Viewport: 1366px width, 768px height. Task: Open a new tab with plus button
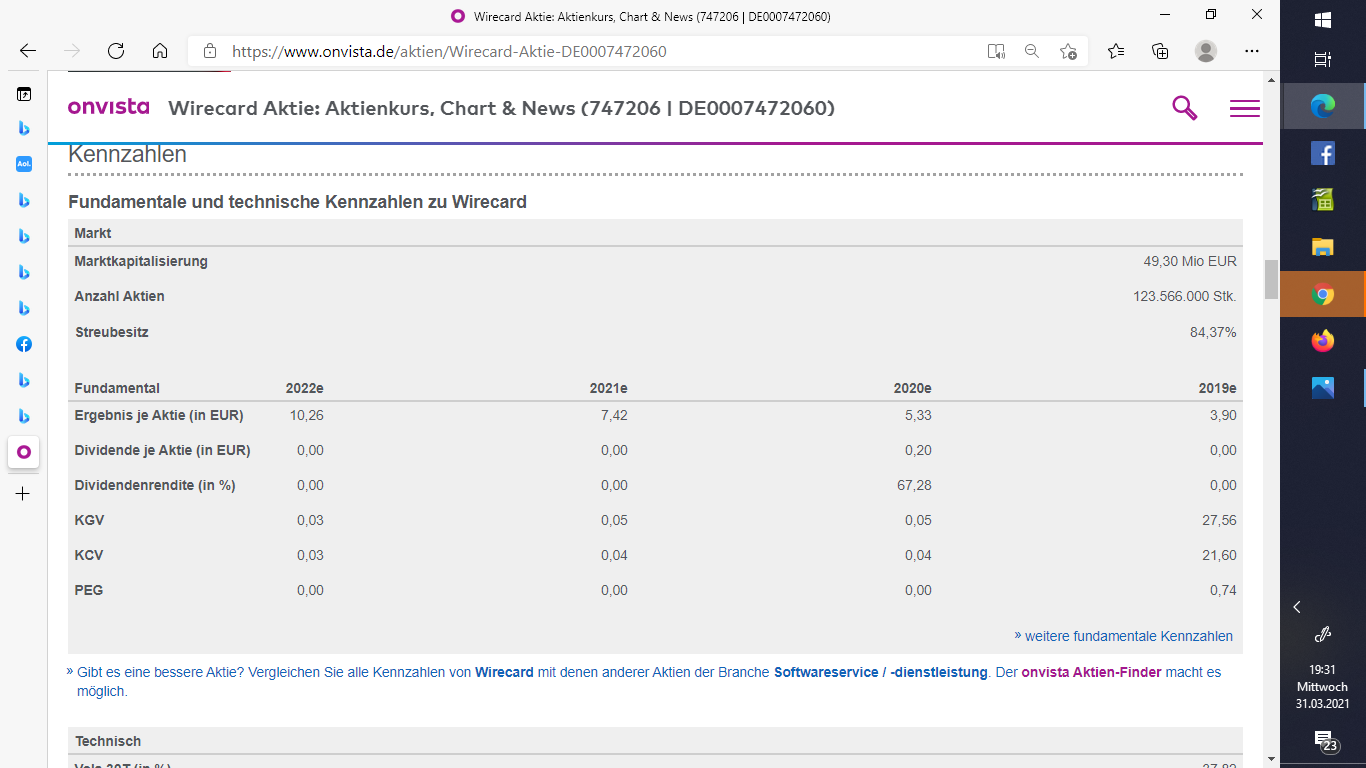(24, 493)
